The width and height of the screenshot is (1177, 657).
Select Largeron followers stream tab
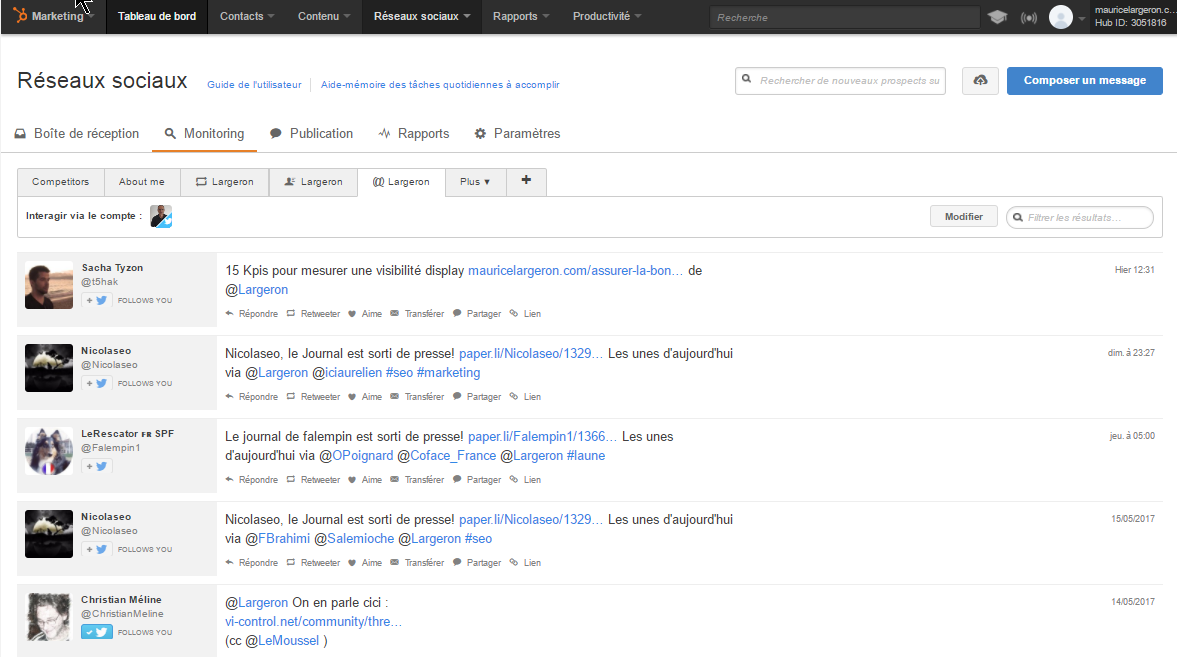point(314,182)
